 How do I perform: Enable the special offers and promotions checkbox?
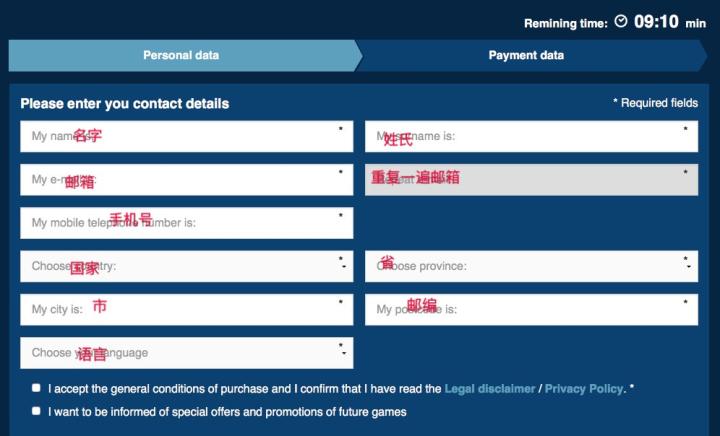coord(36,411)
